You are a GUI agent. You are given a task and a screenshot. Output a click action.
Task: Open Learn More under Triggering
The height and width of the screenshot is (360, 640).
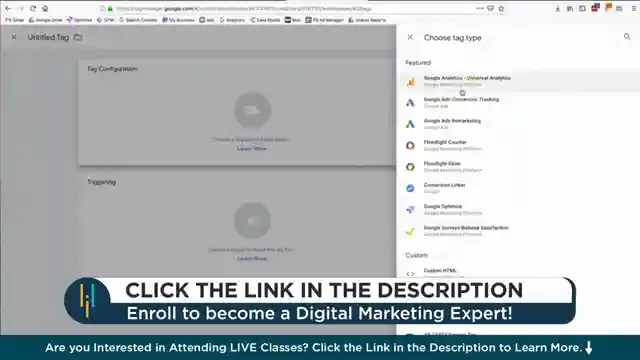click(252, 258)
